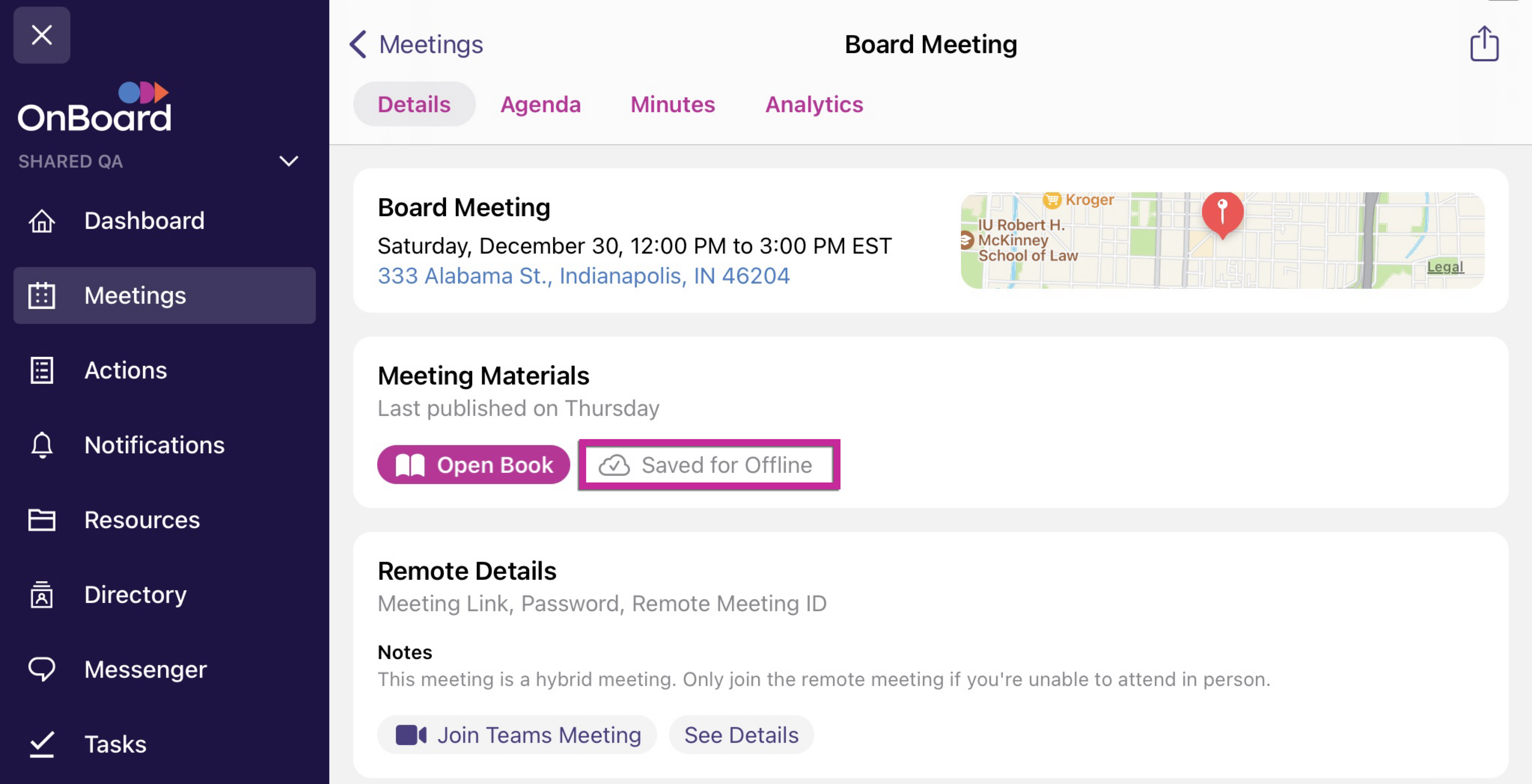Switch to the Minutes tab
Viewport: 1532px width, 784px height.
pos(672,105)
